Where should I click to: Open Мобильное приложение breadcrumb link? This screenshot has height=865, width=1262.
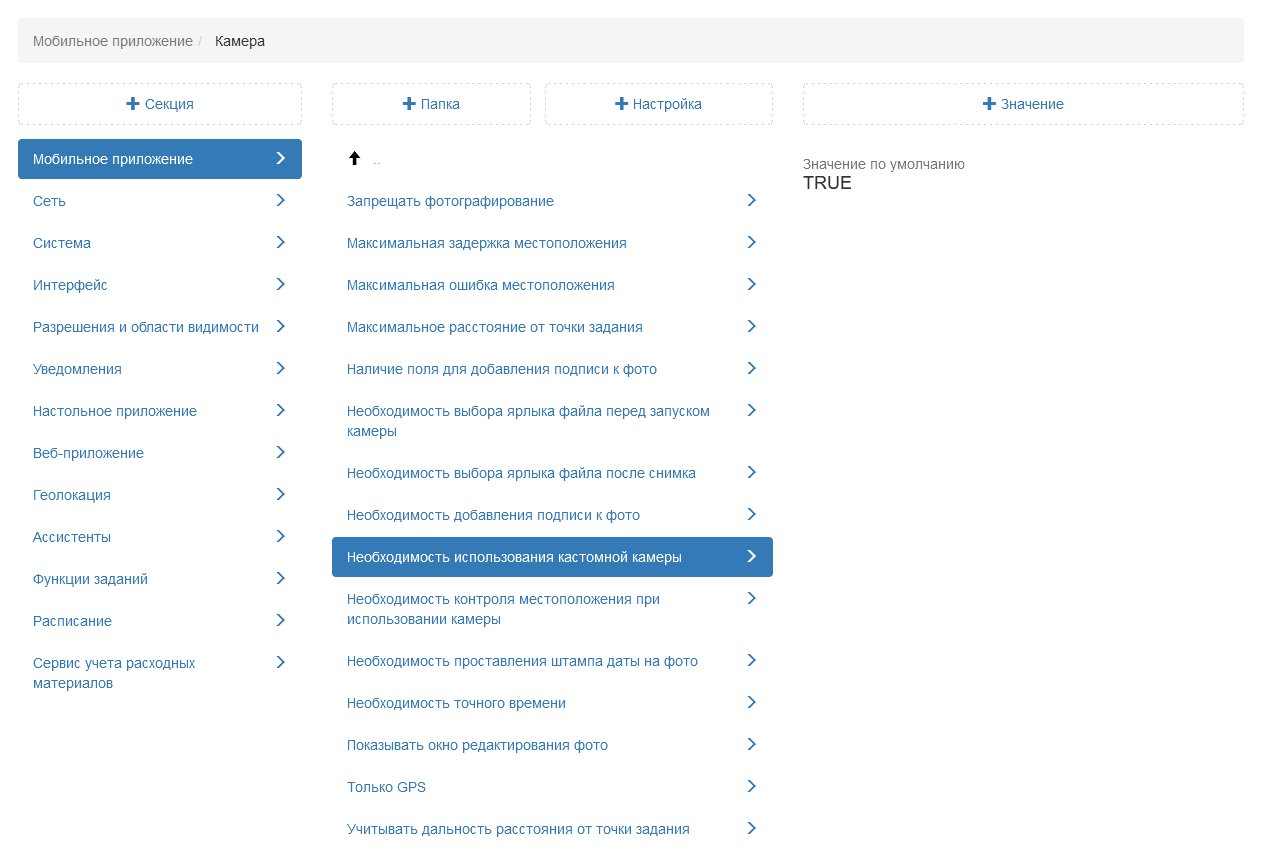point(113,41)
